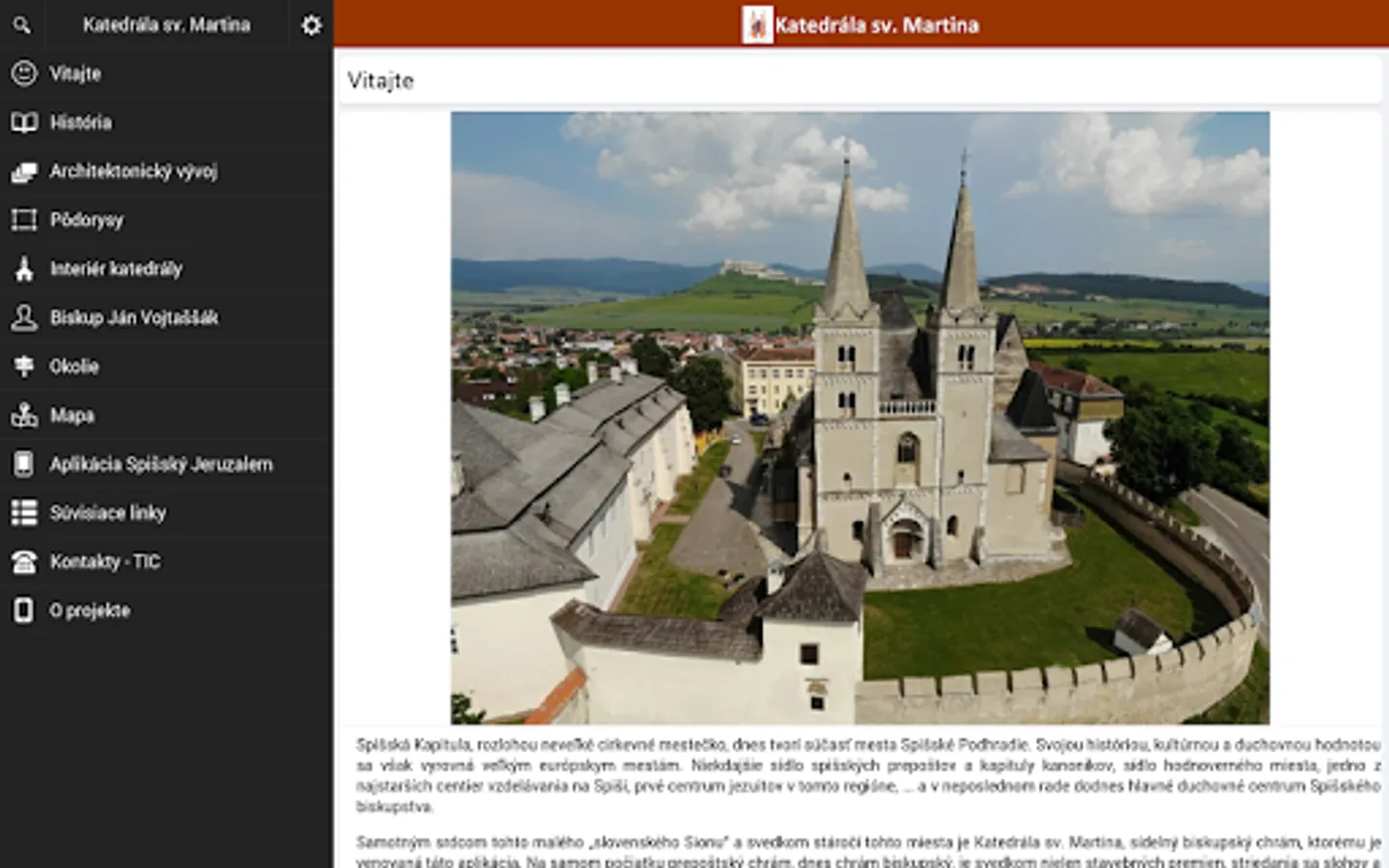Click the Mapa icon in the sidebar
The image size is (1389, 868).
(x=24, y=416)
